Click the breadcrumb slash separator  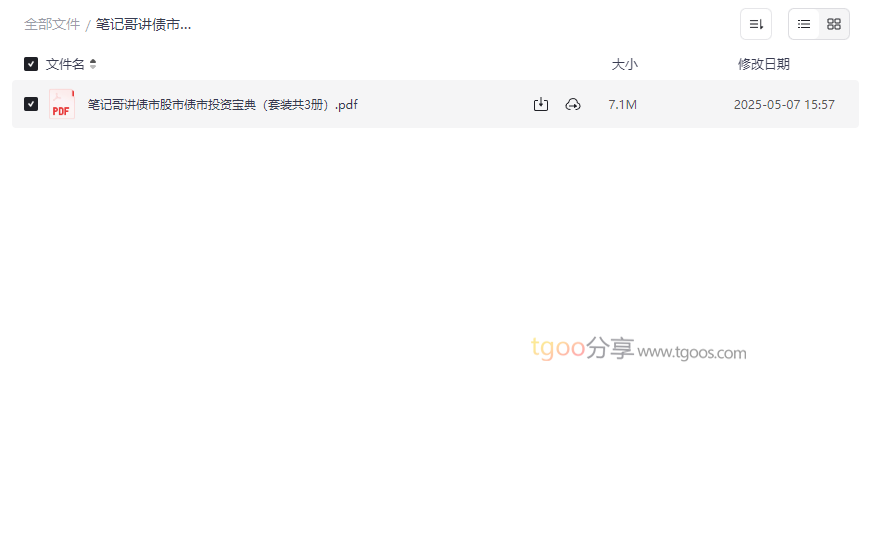point(88,25)
